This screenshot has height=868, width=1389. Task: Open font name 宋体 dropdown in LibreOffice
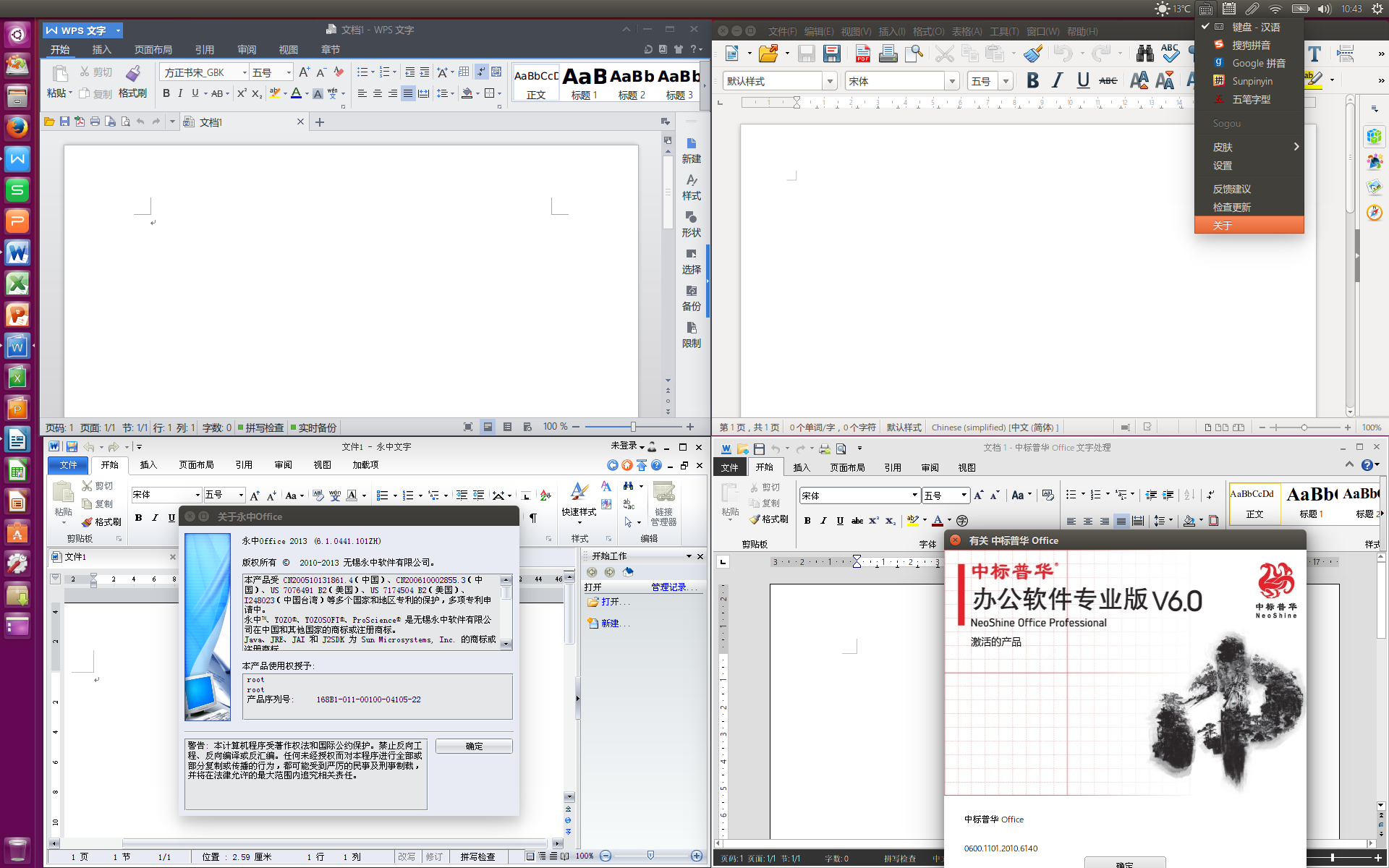pos(952,81)
